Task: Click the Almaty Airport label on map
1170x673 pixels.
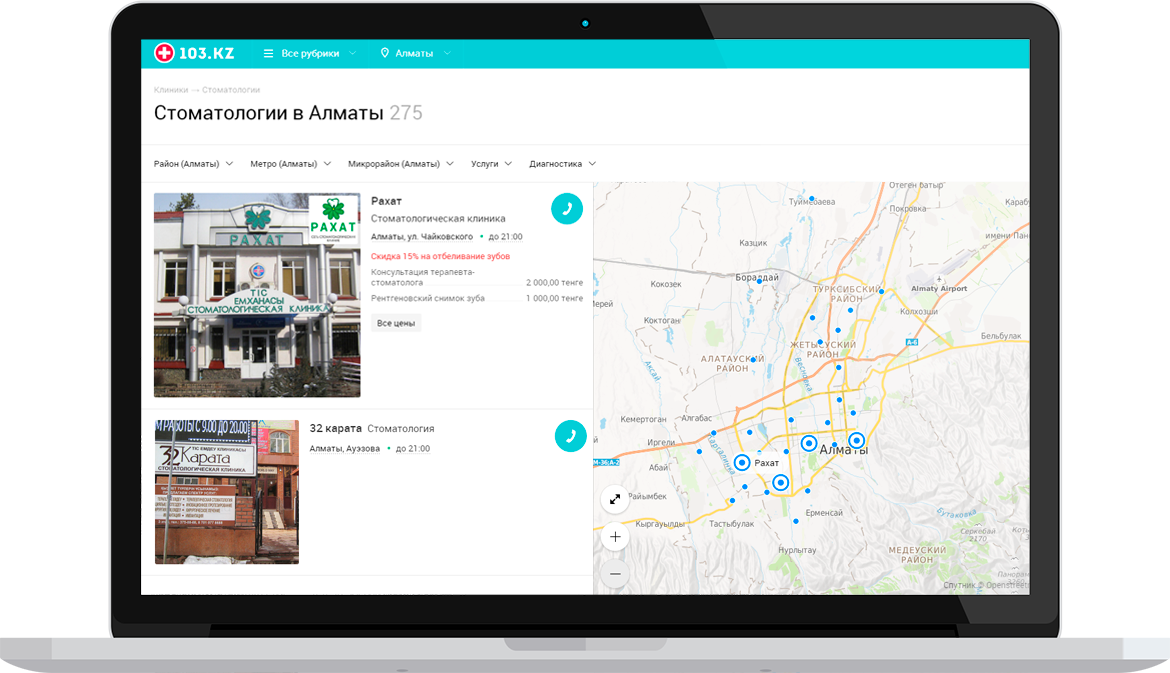Action: [x=939, y=289]
